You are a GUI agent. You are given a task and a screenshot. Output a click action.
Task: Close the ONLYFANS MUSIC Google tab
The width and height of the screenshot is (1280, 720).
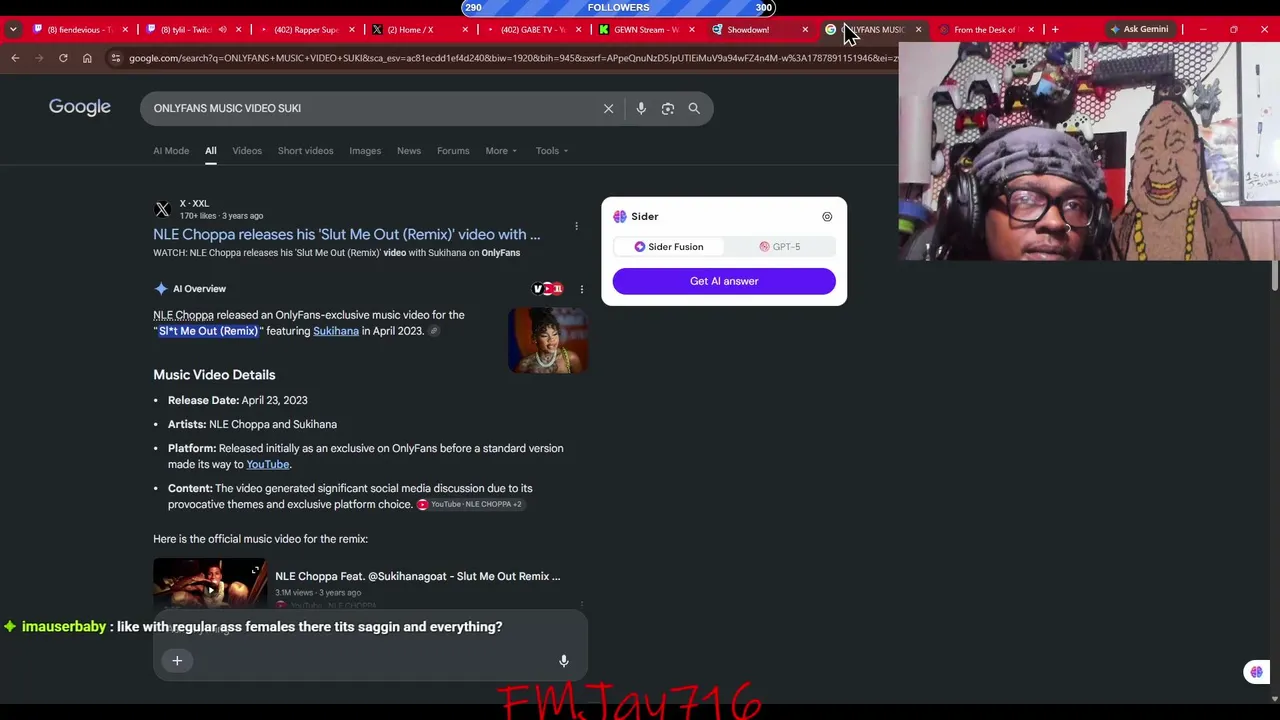coord(918,29)
